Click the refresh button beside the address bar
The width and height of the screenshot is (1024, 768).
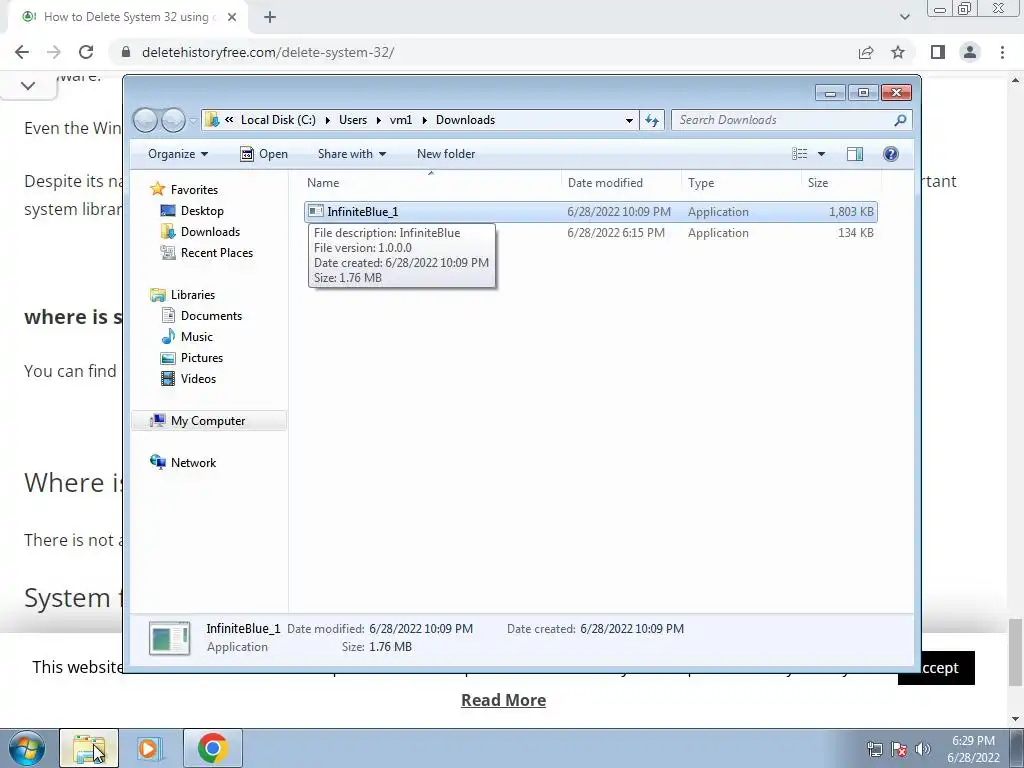652,120
